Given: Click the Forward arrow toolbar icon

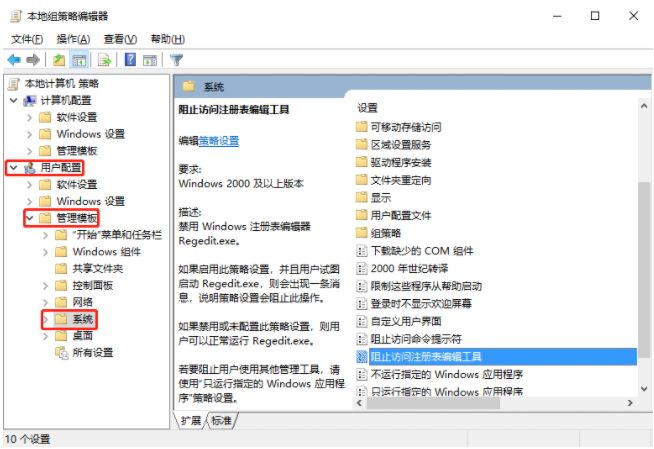Looking at the screenshot, I should (32, 60).
